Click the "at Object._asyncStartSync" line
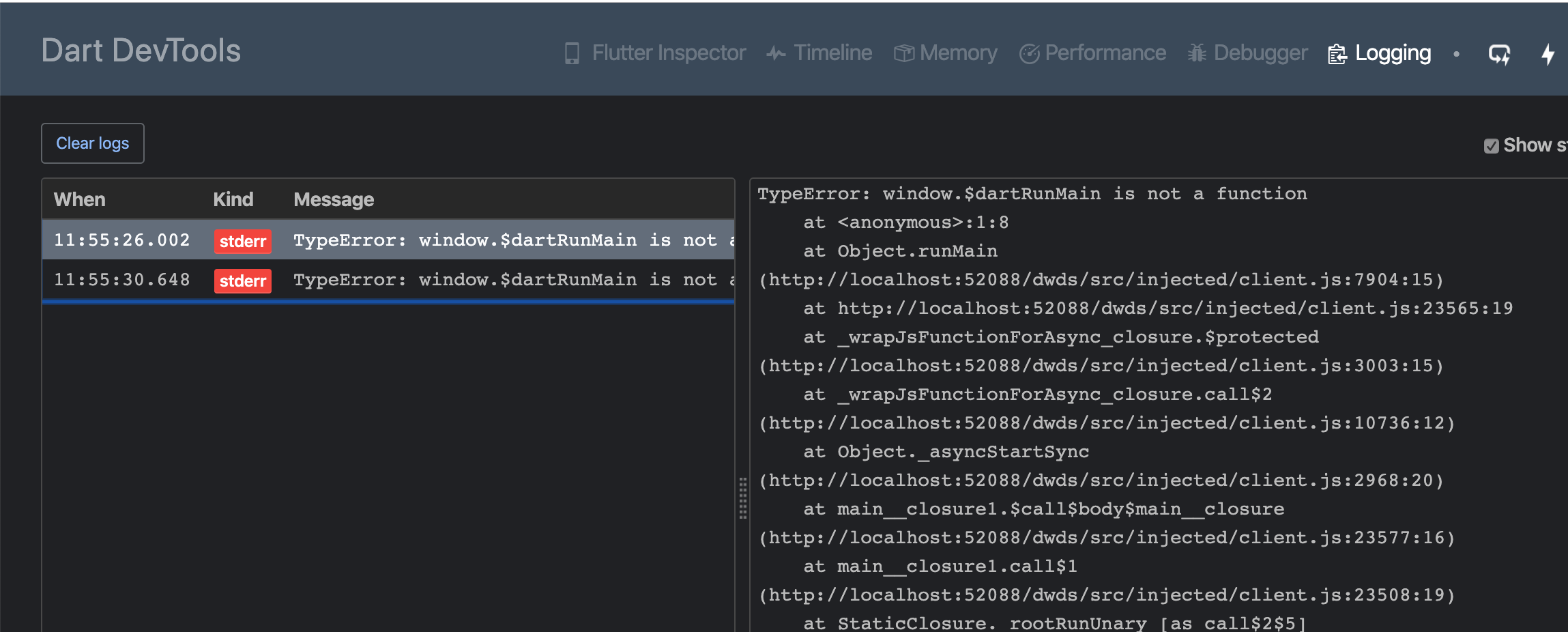This screenshot has height=632, width=1568. [x=946, y=452]
